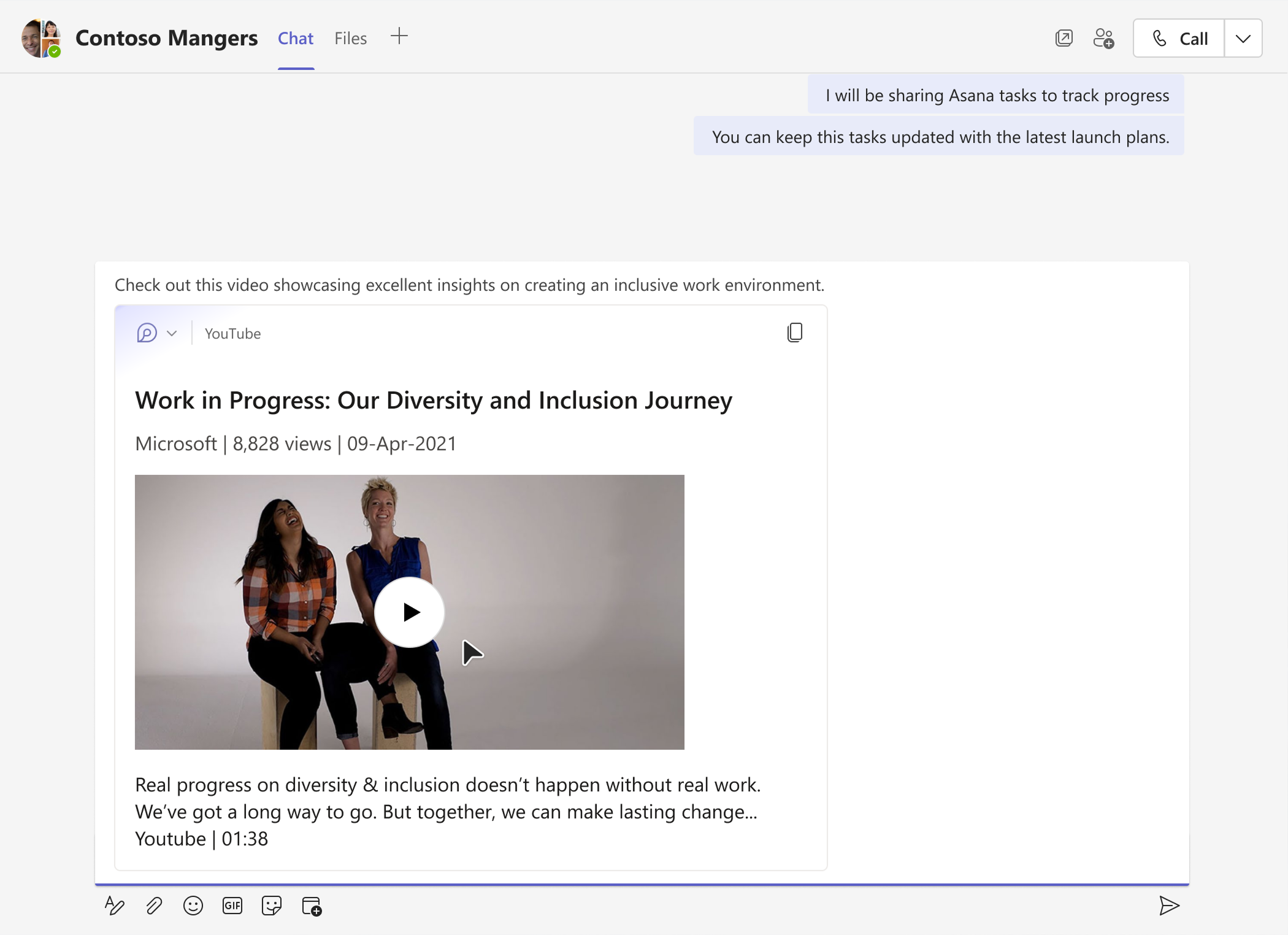This screenshot has height=935, width=1288.
Task: Switch to the Files tab
Action: (350, 38)
